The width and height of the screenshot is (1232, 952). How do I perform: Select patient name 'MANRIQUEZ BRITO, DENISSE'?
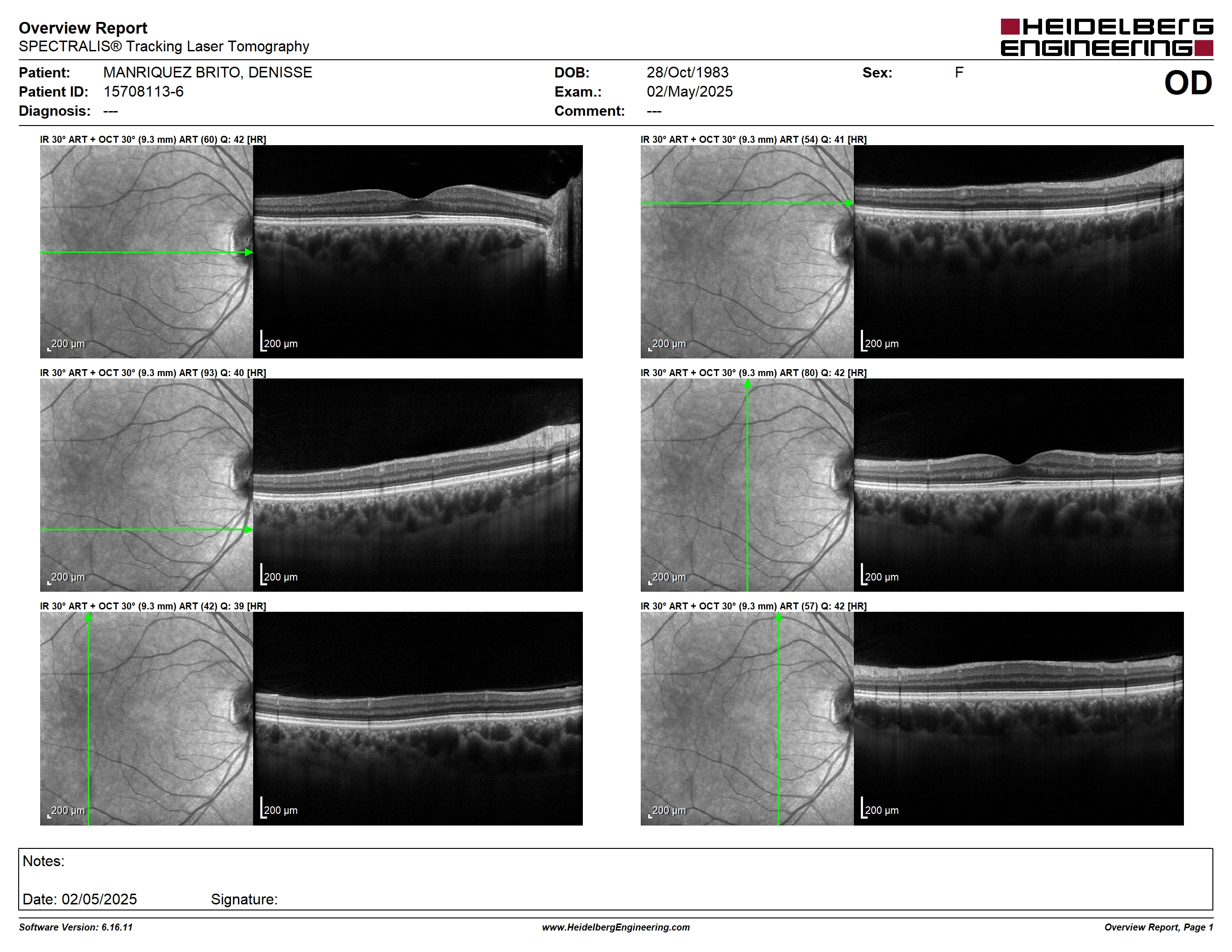coord(208,72)
